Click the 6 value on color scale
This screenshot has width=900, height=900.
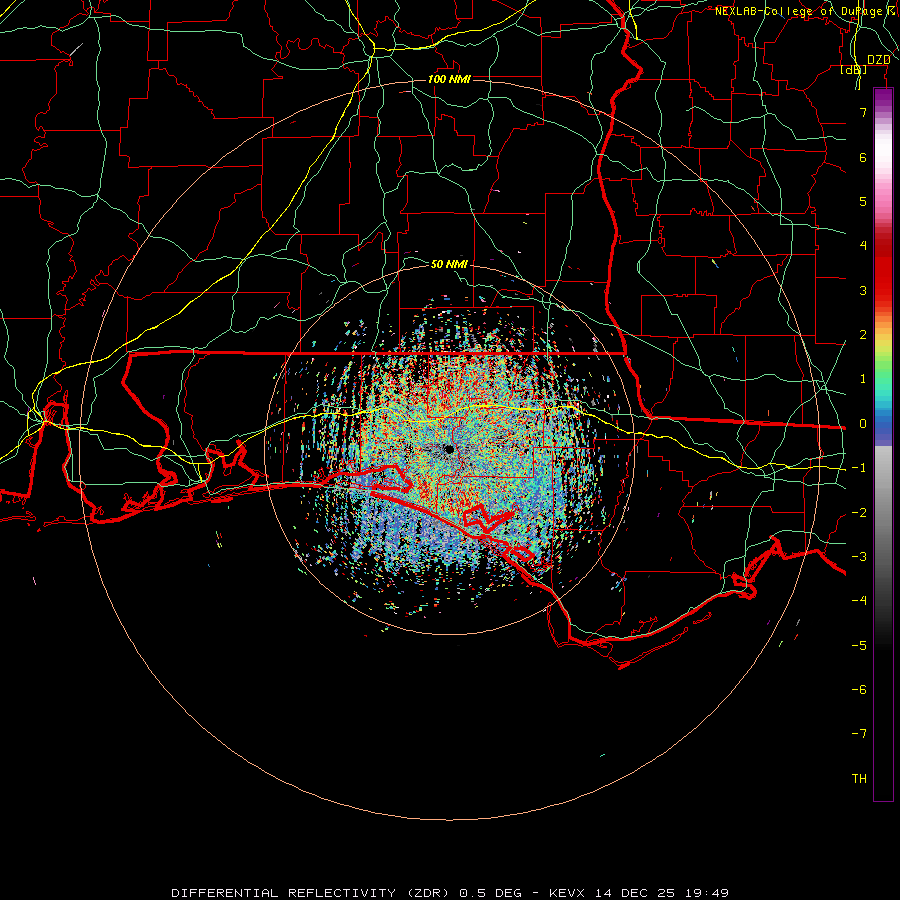click(863, 157)
